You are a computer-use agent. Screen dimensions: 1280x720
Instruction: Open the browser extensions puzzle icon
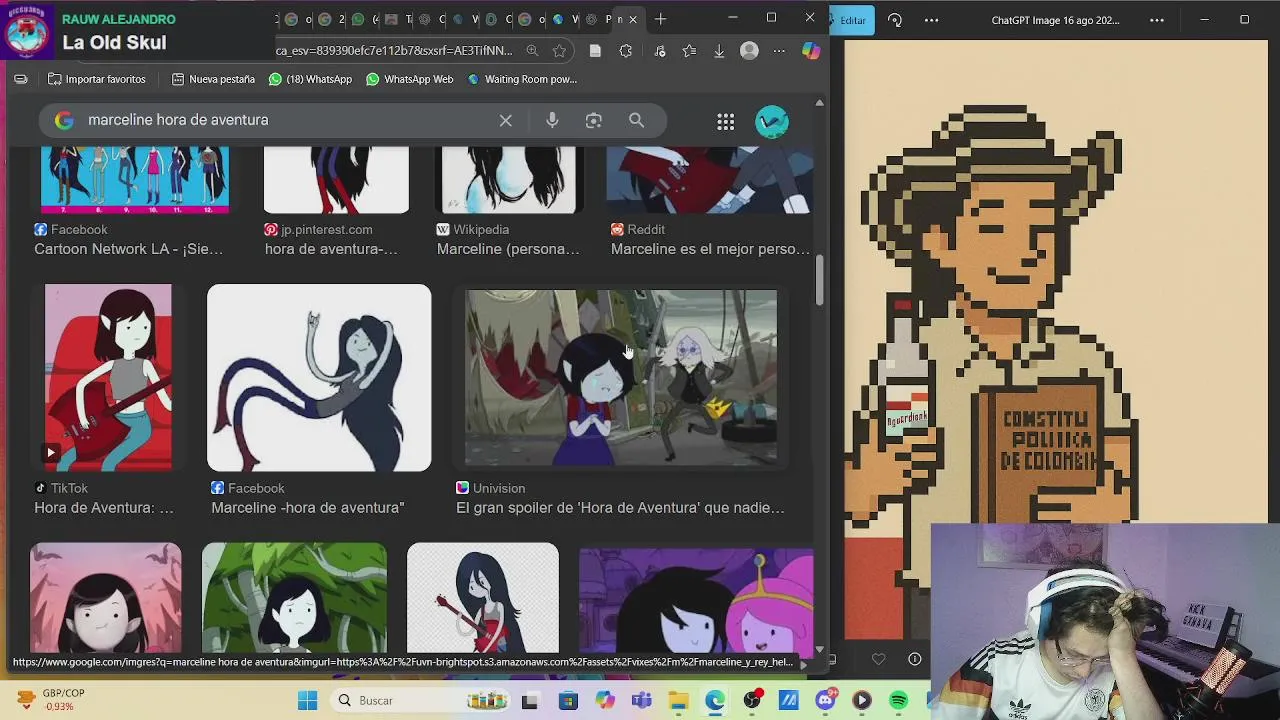click(626, 51)
